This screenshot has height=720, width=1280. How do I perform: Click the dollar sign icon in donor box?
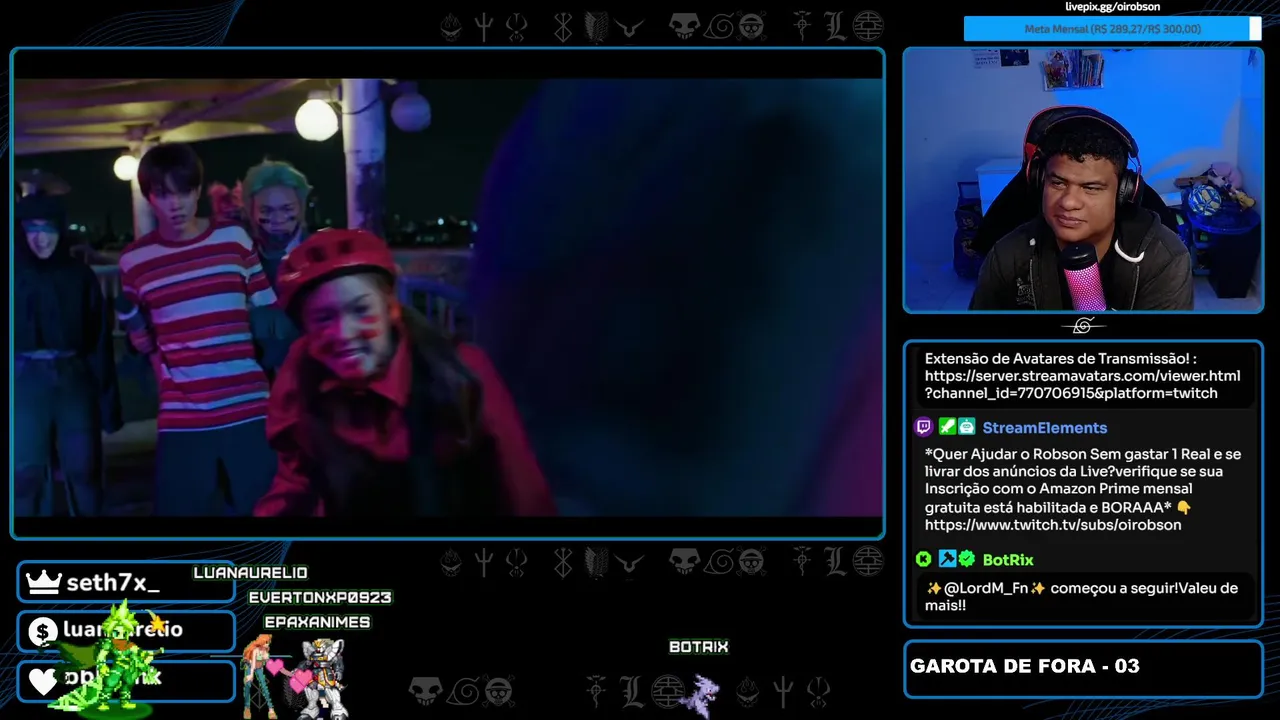[42, 631]
